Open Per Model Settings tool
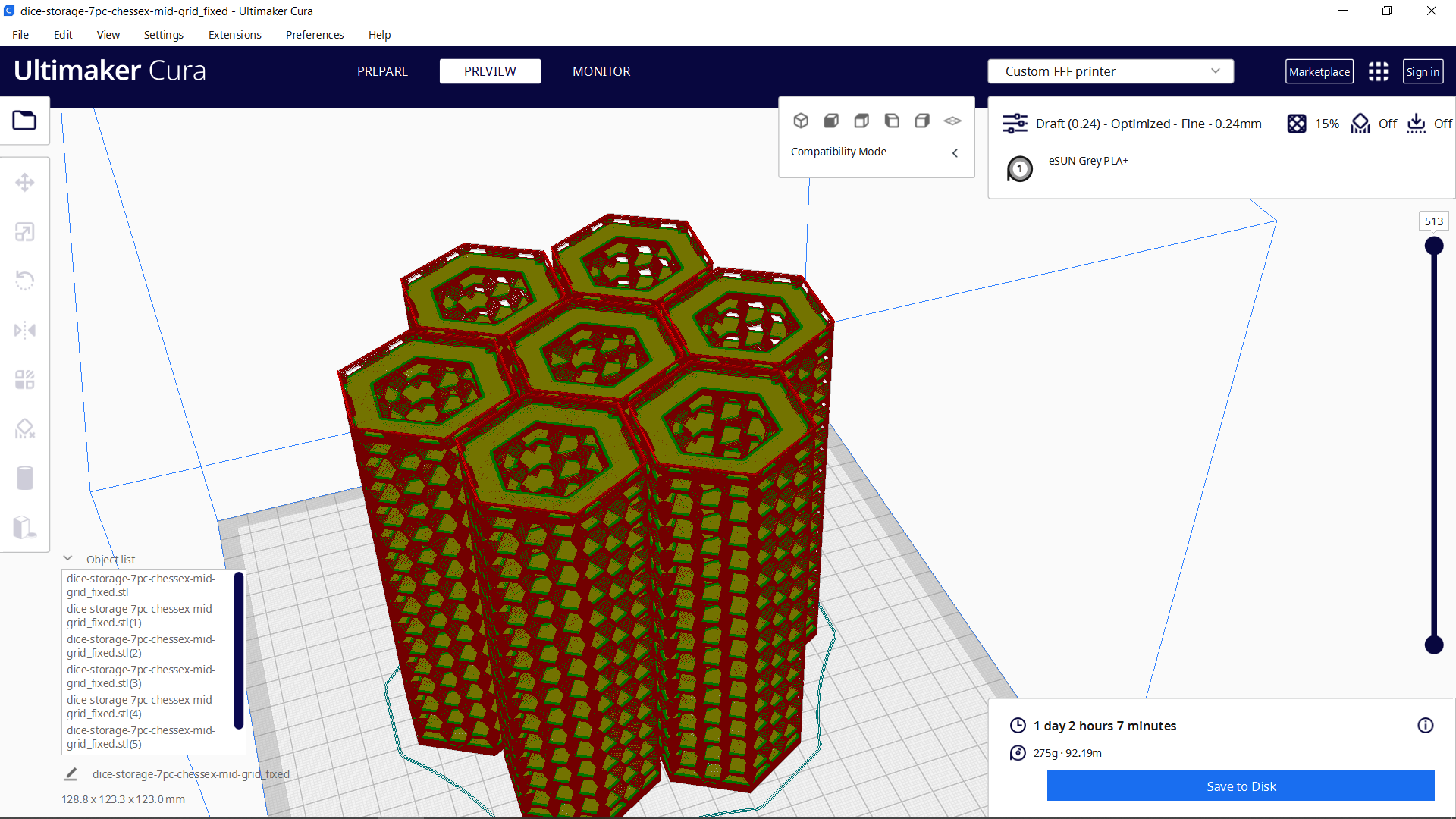1456x819 pixels. pyautogui.click(x=25, y=379)
